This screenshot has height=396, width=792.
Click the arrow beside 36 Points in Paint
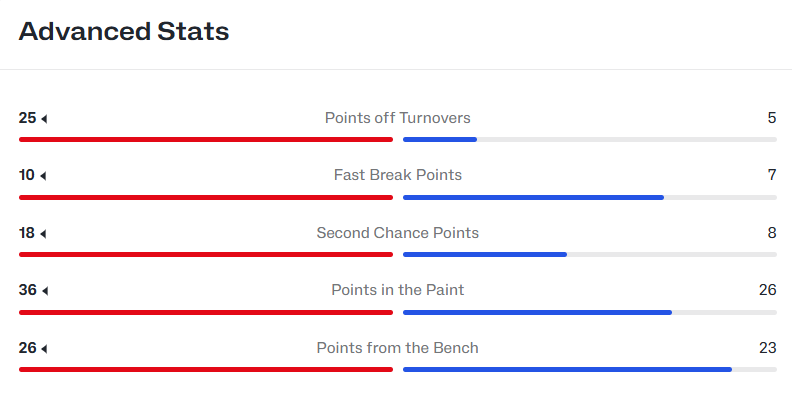pos(45,291)
